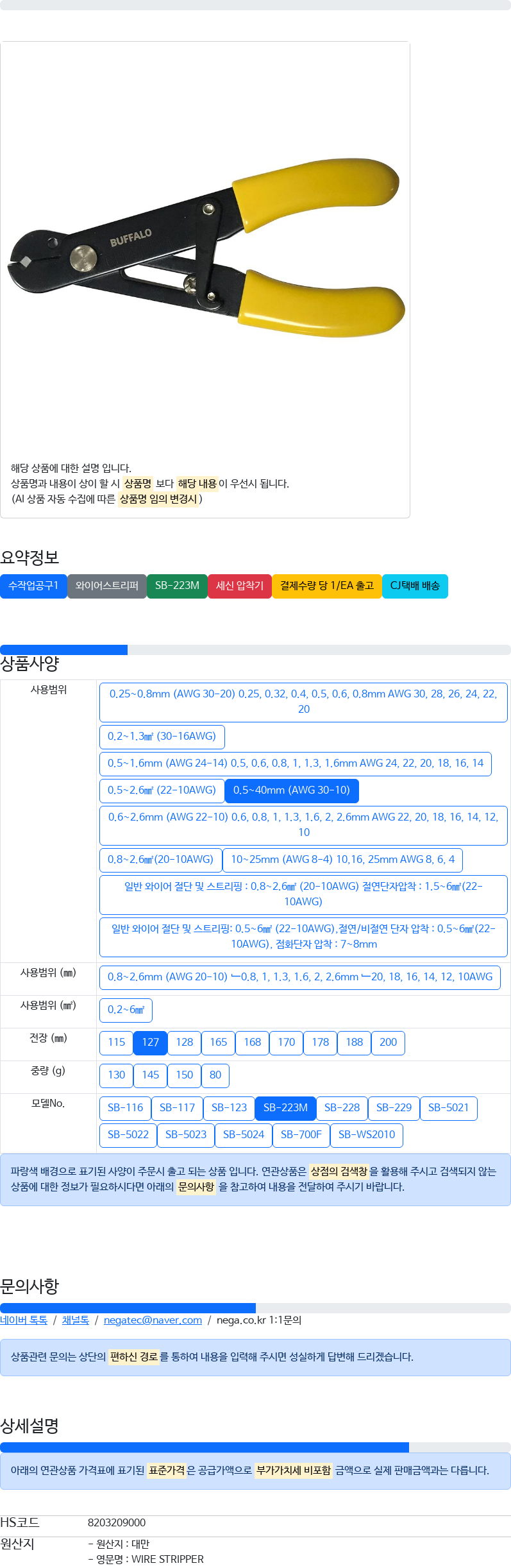The width and height of the screenshot is (511, 1568).
Task: Select model SB-5022
Action: pyautogui.click(x=128, y=1135)
